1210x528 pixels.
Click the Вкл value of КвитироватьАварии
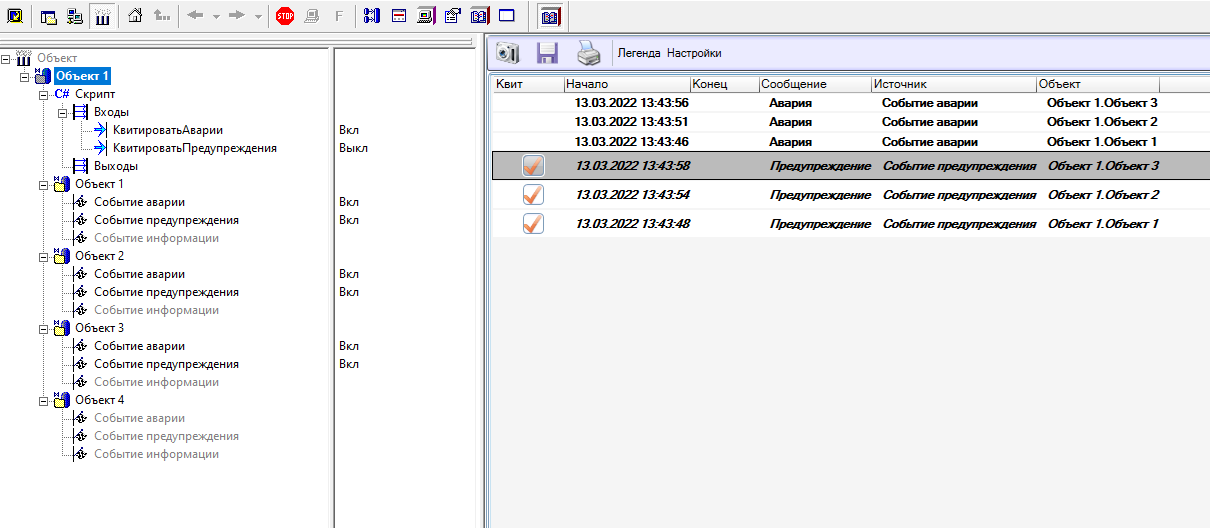[348, 130]
